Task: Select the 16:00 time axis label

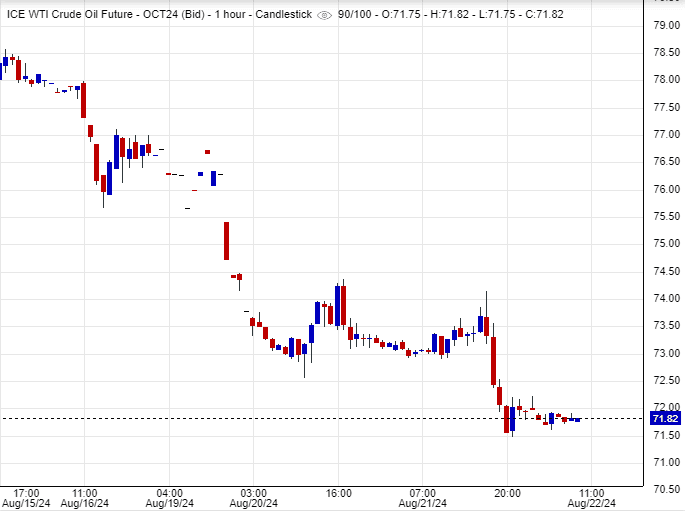Action: (x=339, y=493)
